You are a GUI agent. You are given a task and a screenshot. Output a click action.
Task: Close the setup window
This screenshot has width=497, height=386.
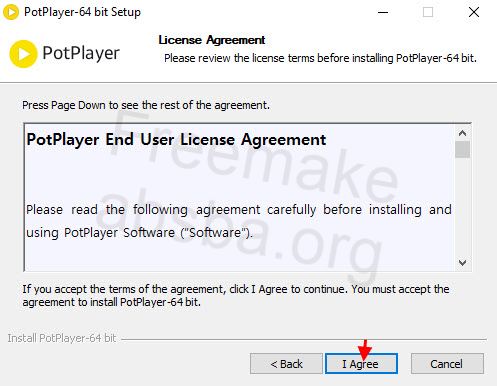tap(474, 12)
